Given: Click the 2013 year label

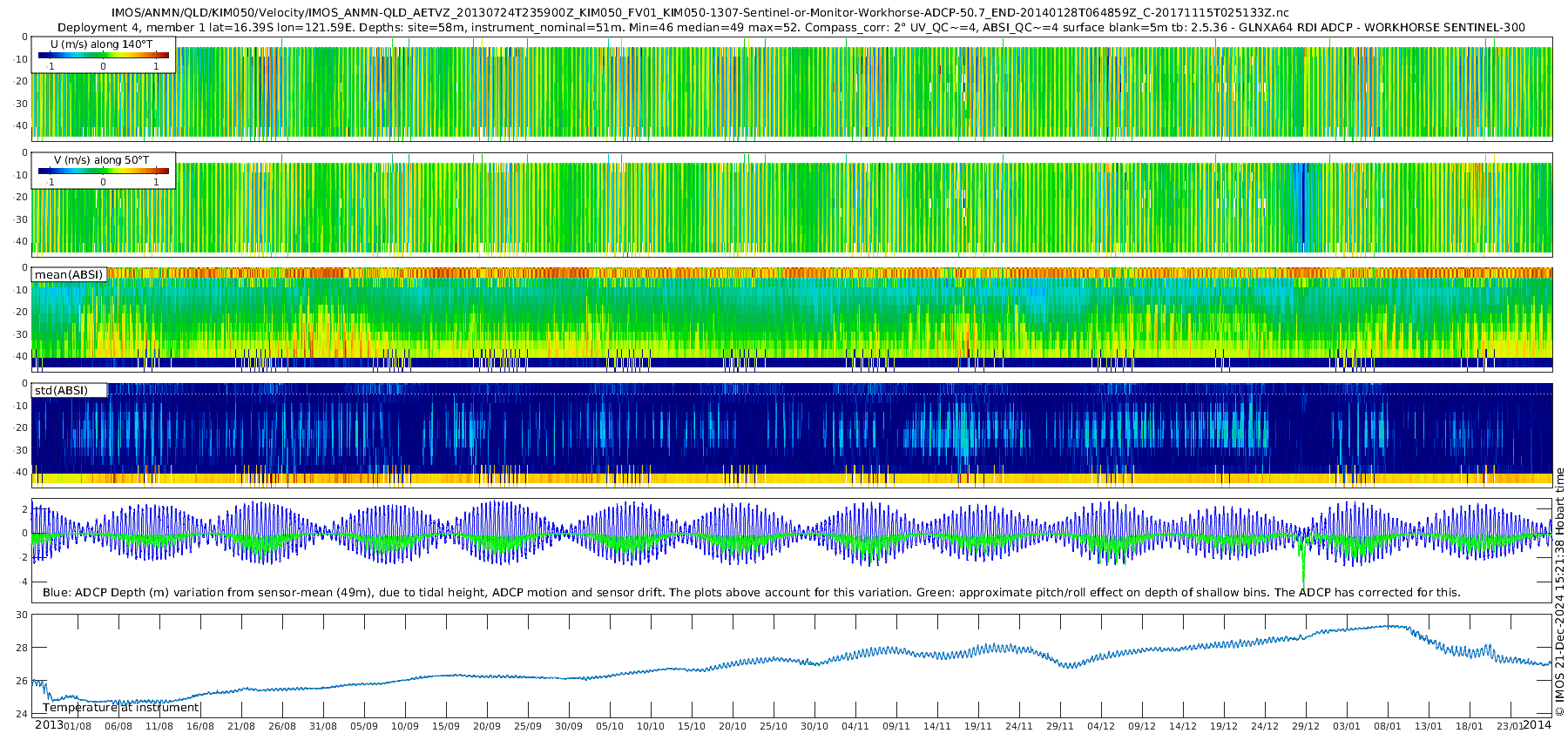Looking at the screenshot, I should [x=49, y=725].
